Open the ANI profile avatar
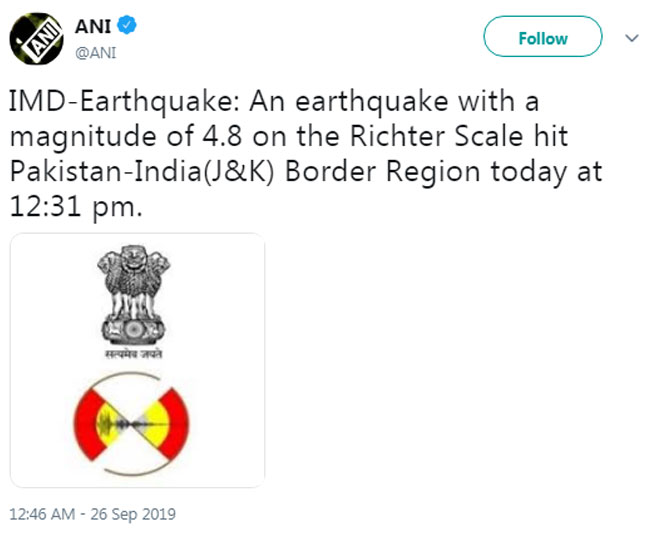The height and width of the screenshot is (540, 650). [x=36, y=39]
